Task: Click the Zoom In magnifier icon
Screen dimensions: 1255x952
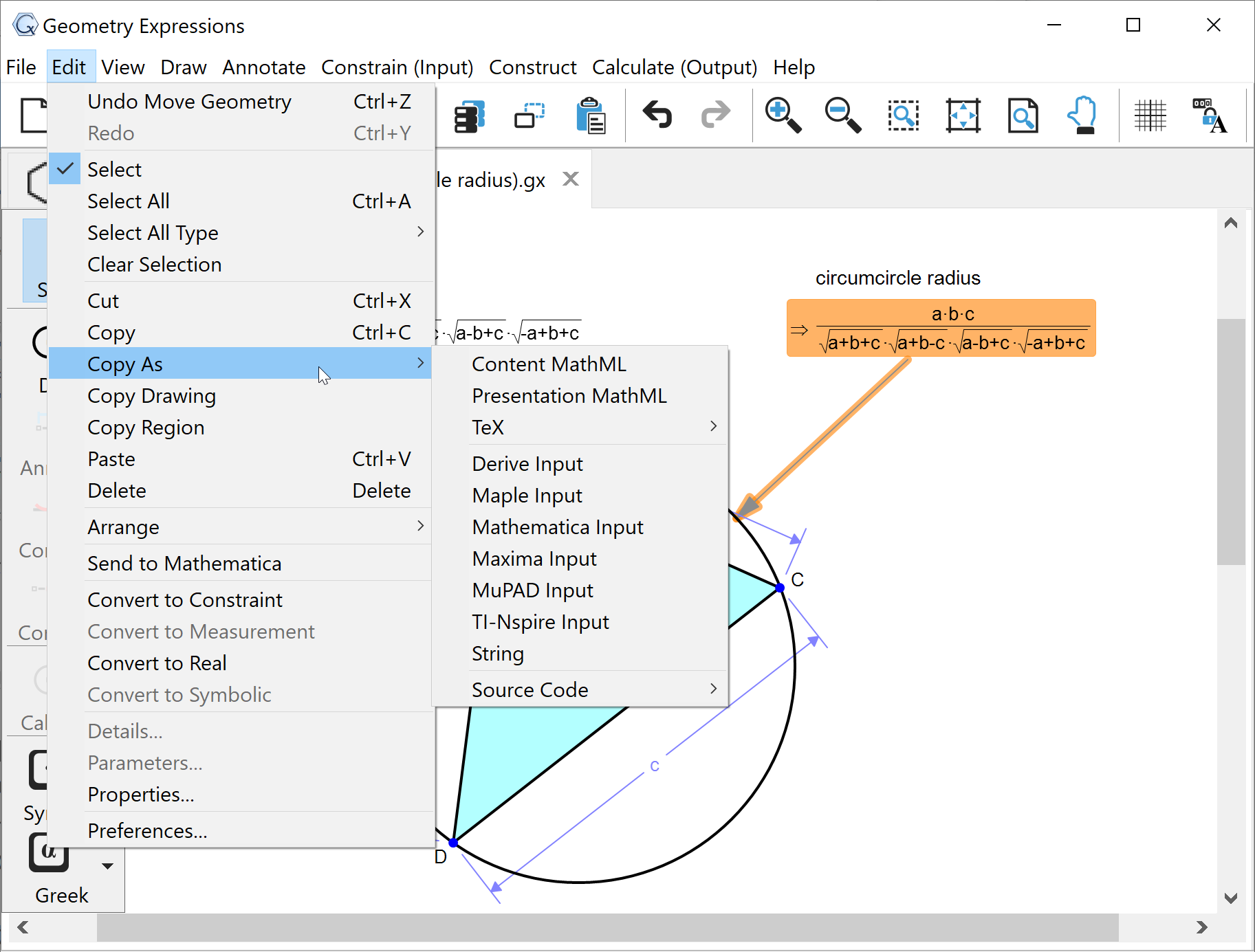Action: (783, 115)
